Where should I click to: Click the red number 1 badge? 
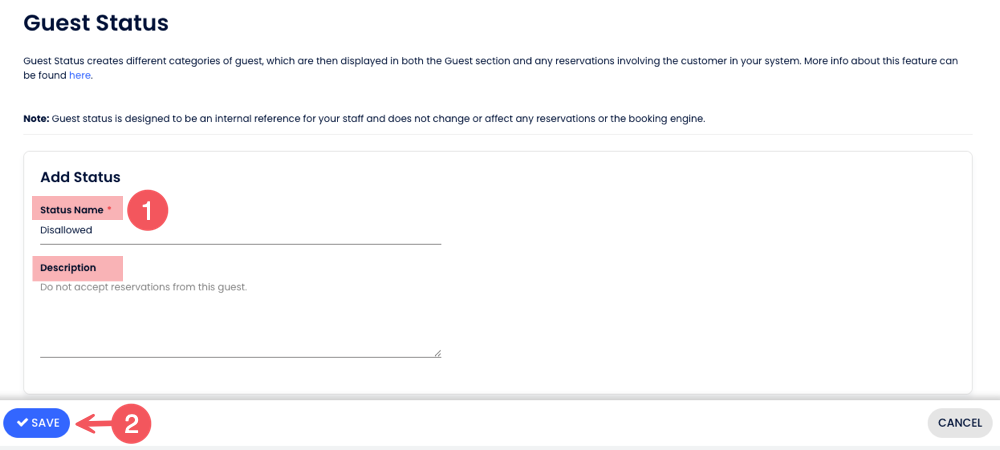tap(147, 210)
